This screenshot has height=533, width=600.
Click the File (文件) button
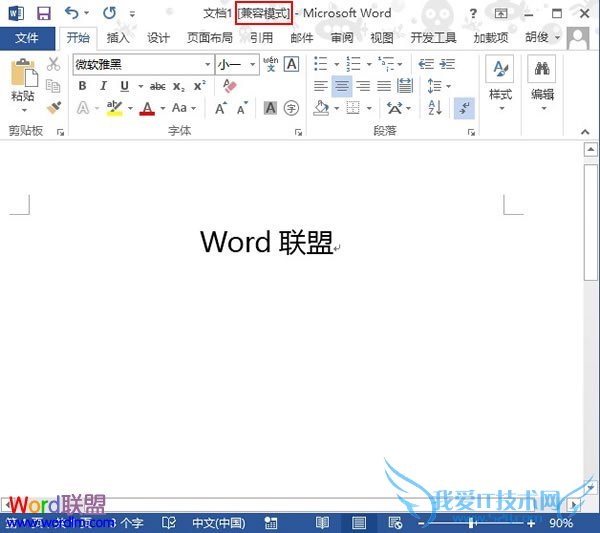click(x=27, y=38)
